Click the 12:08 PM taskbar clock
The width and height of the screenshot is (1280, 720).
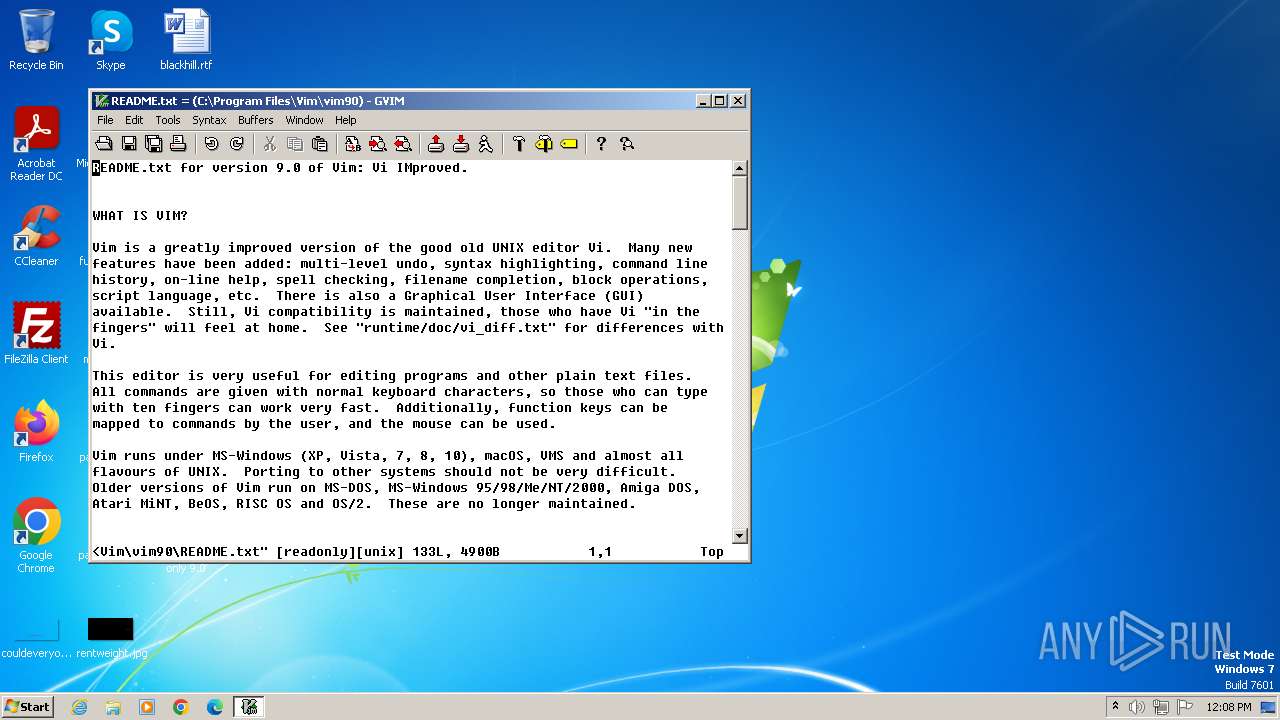tap(1231, 707)
